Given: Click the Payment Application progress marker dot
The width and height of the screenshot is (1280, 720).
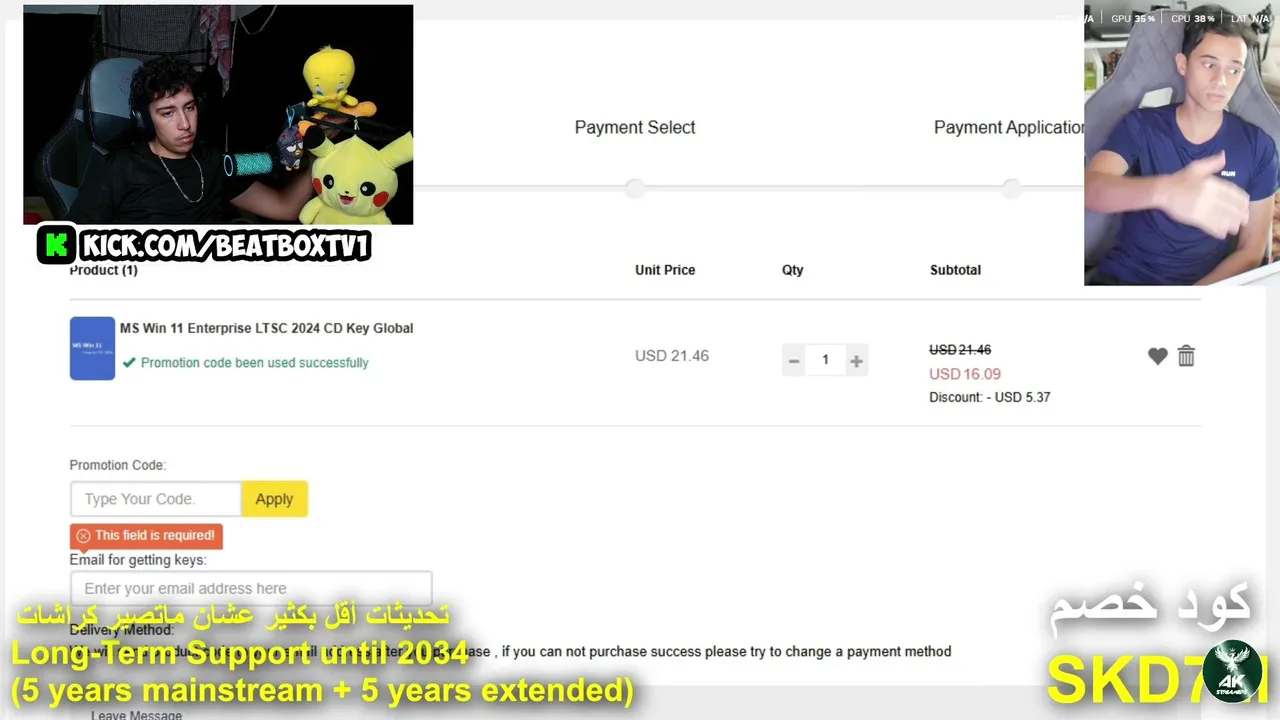Looking at the screenshot, I should pyautogui.click(x=1012, y=188).
